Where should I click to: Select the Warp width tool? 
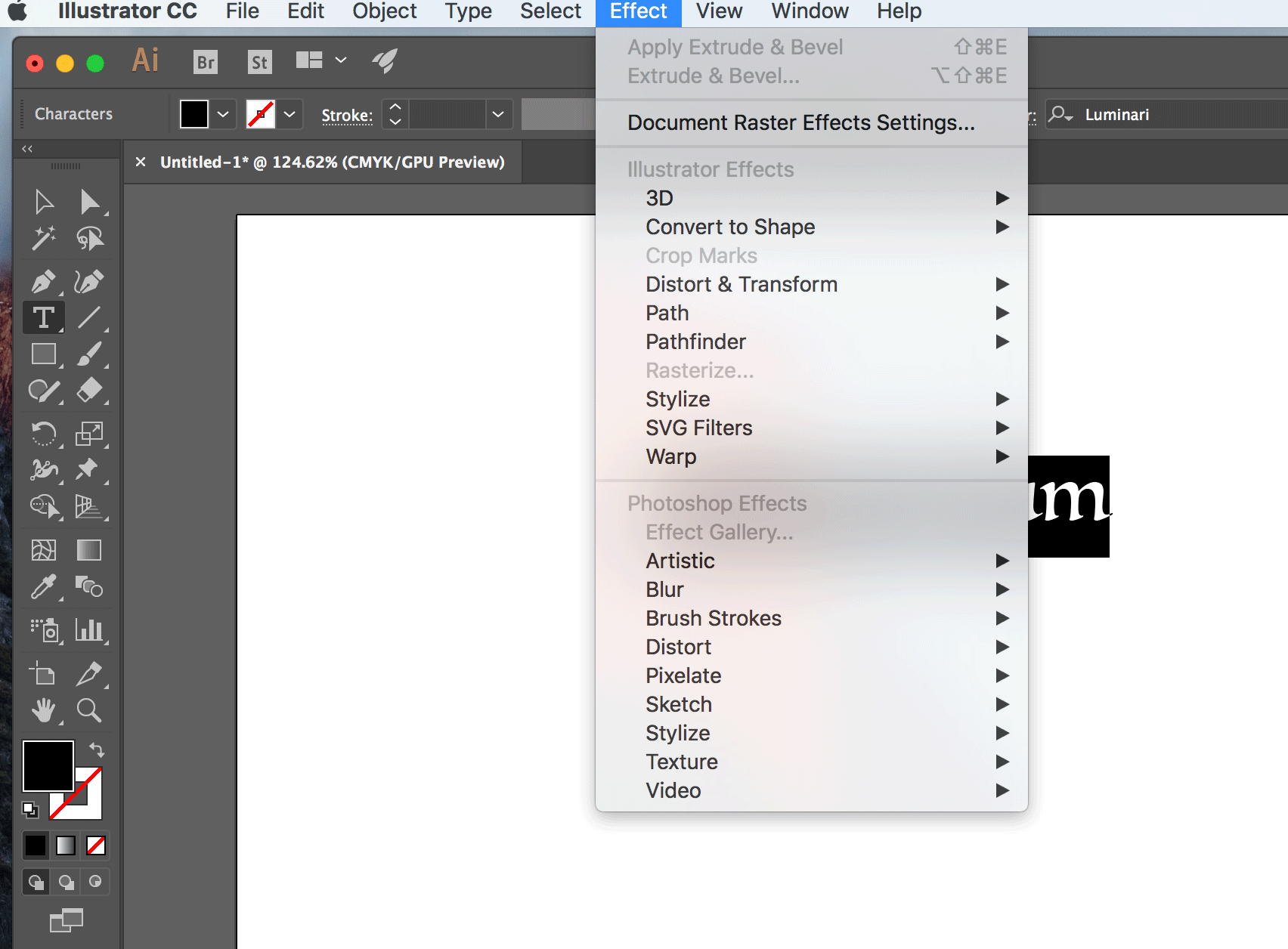(44, 469)
